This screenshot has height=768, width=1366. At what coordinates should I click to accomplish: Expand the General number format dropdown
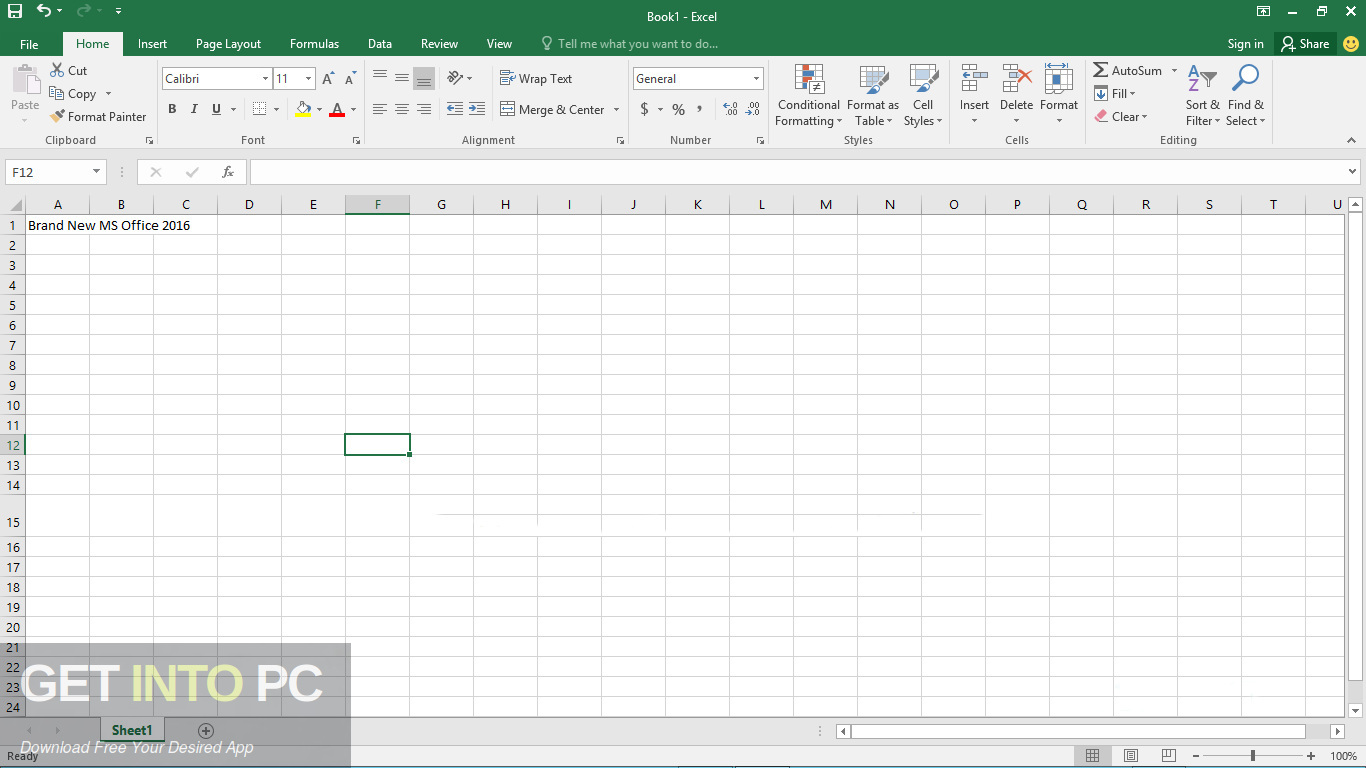tap(756, 79)
